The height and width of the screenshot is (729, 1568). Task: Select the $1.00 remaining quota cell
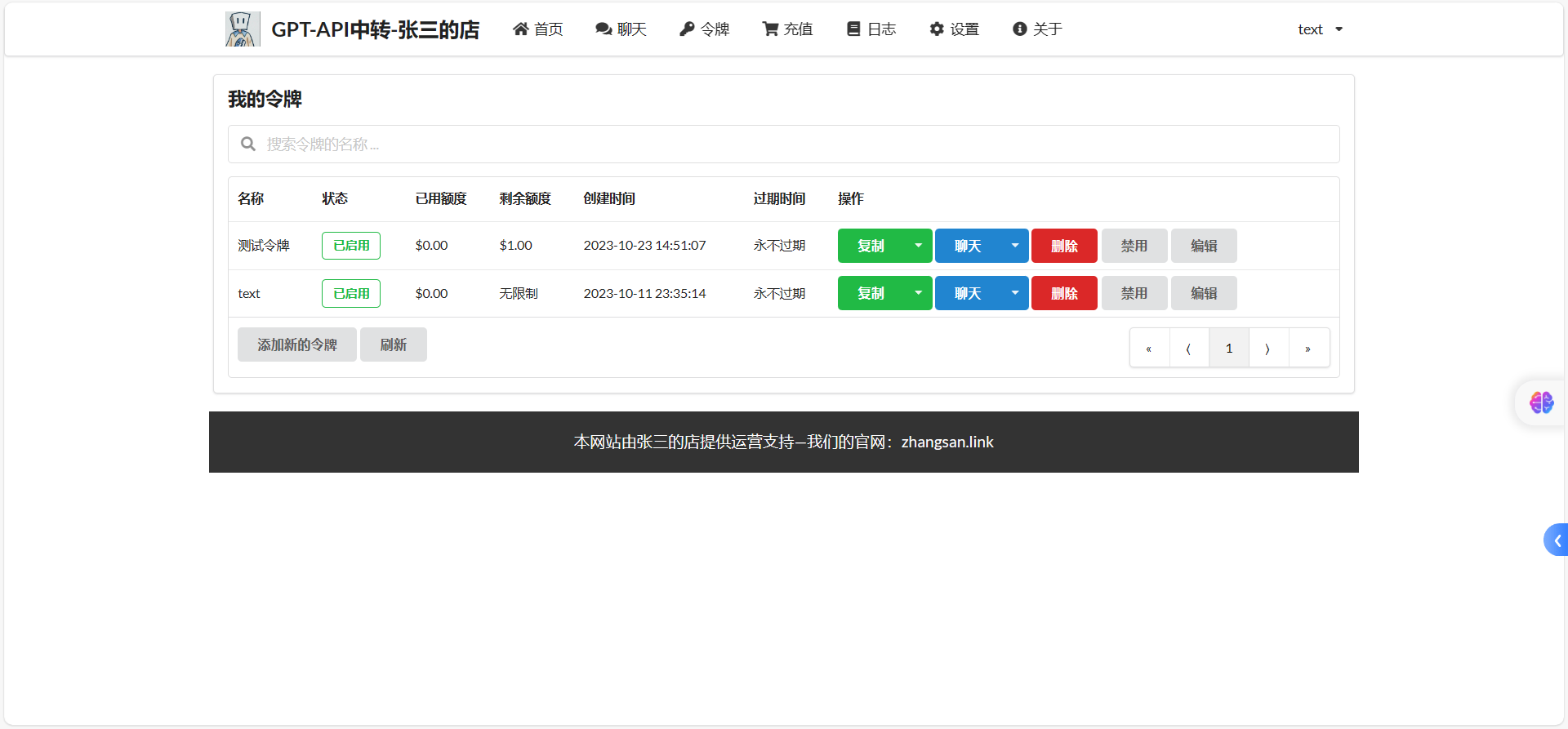point(515,246)
